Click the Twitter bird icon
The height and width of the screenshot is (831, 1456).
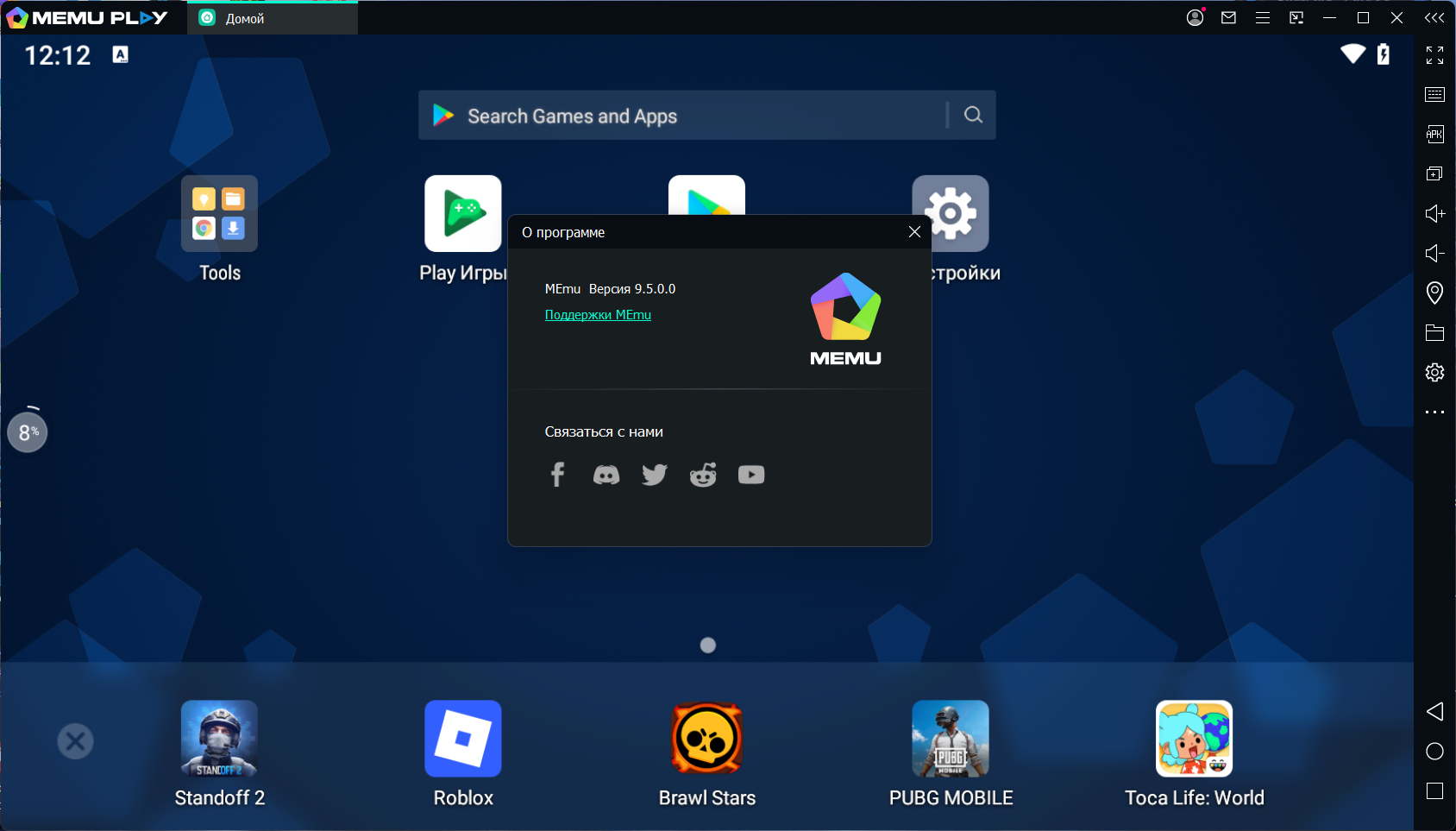[655, 475]
